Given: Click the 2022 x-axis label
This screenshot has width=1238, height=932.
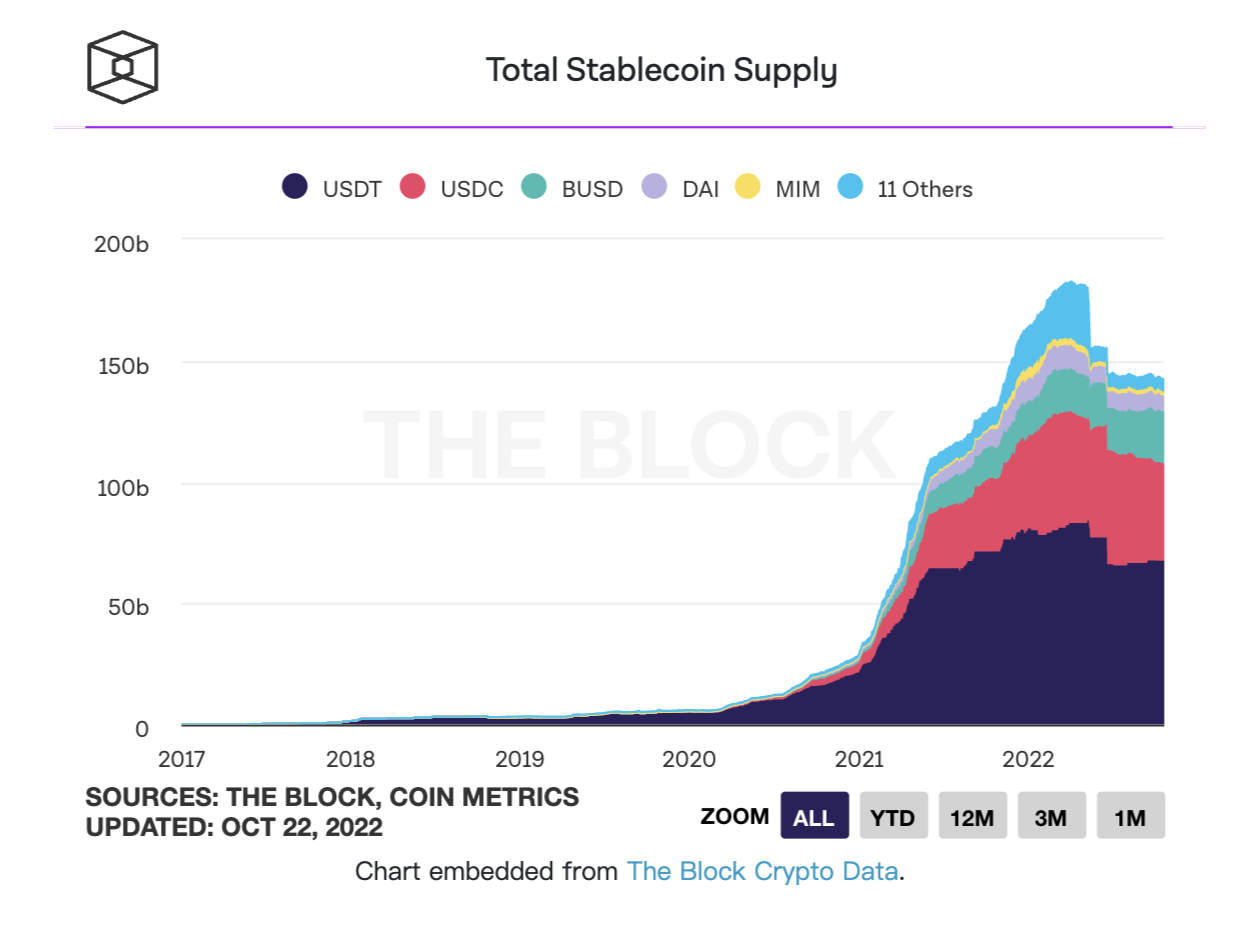Looking at the screenshot, I should click(x=1028, y=758).
